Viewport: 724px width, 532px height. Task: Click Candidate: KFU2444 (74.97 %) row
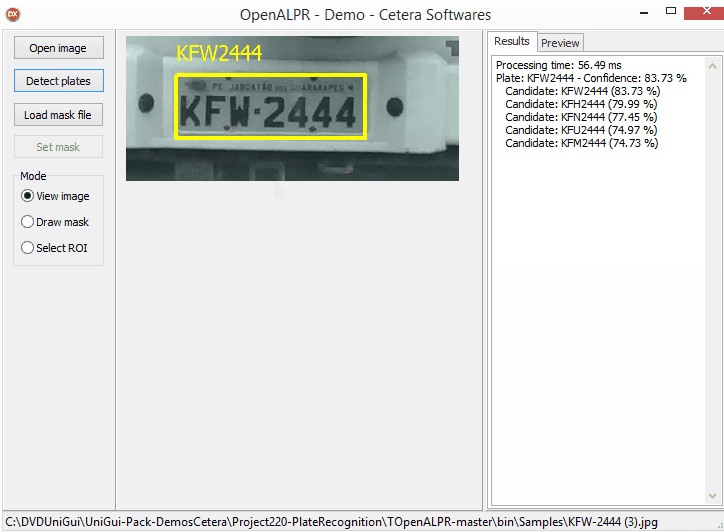coord(581,130)
